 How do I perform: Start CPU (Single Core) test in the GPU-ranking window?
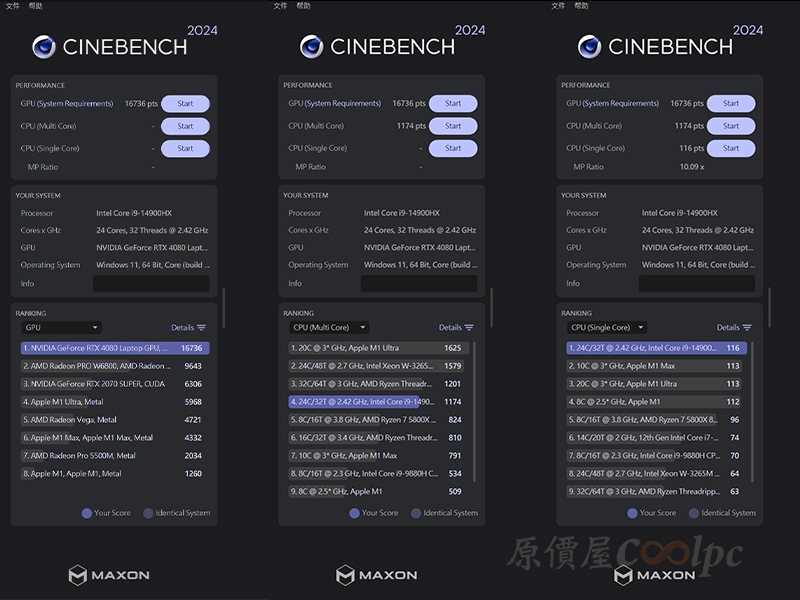185,148
